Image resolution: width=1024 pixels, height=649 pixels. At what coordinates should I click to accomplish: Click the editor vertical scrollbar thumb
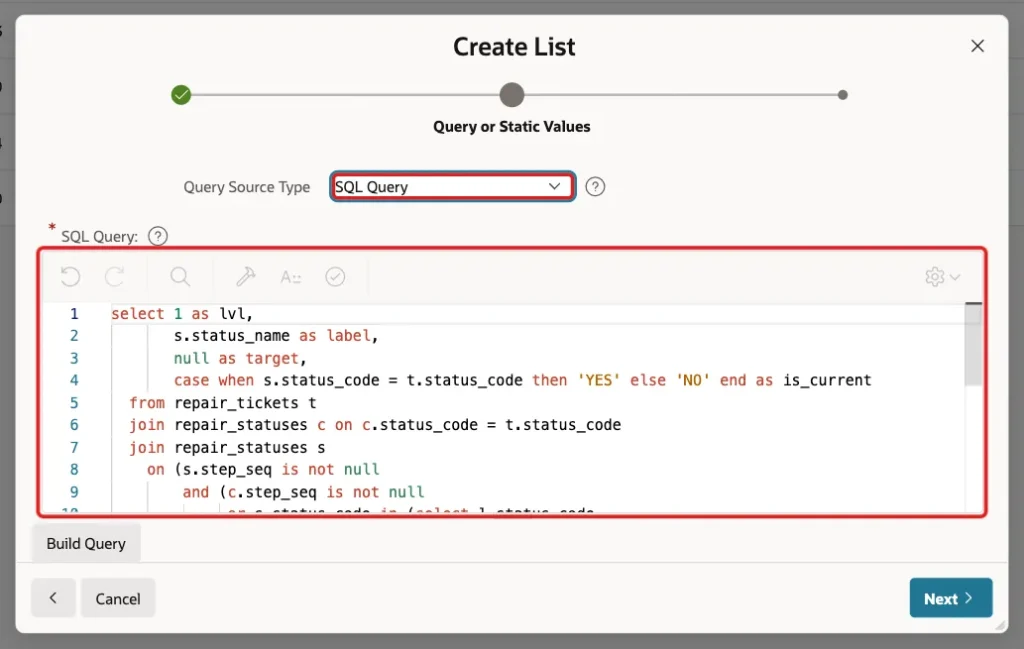tap(973, 344)
